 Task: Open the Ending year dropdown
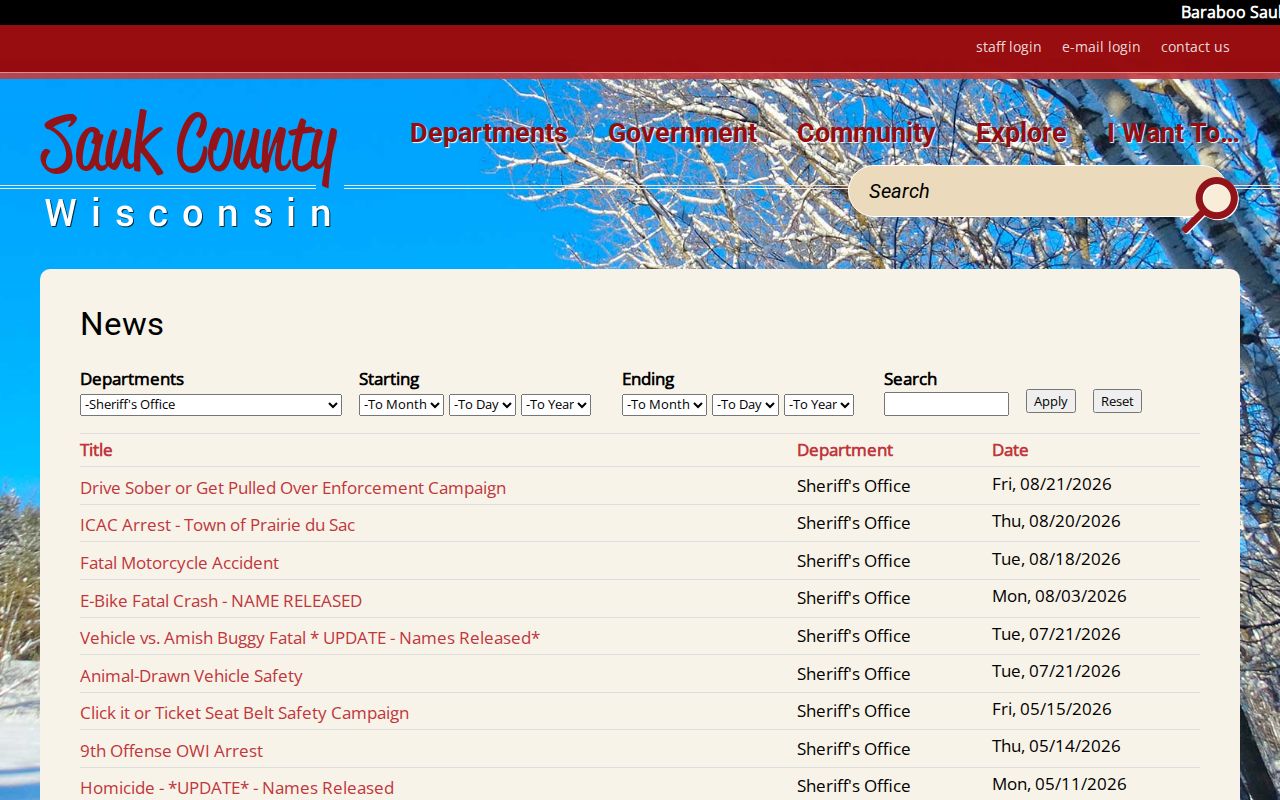819,405
